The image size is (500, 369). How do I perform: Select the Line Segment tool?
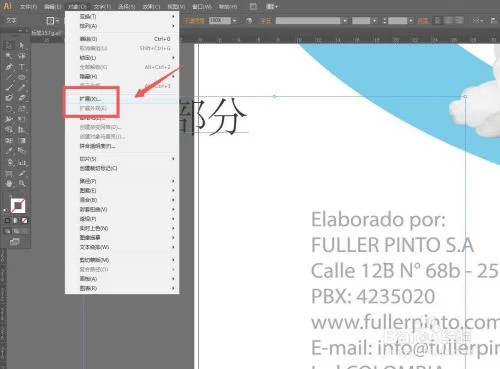[9, 77]
